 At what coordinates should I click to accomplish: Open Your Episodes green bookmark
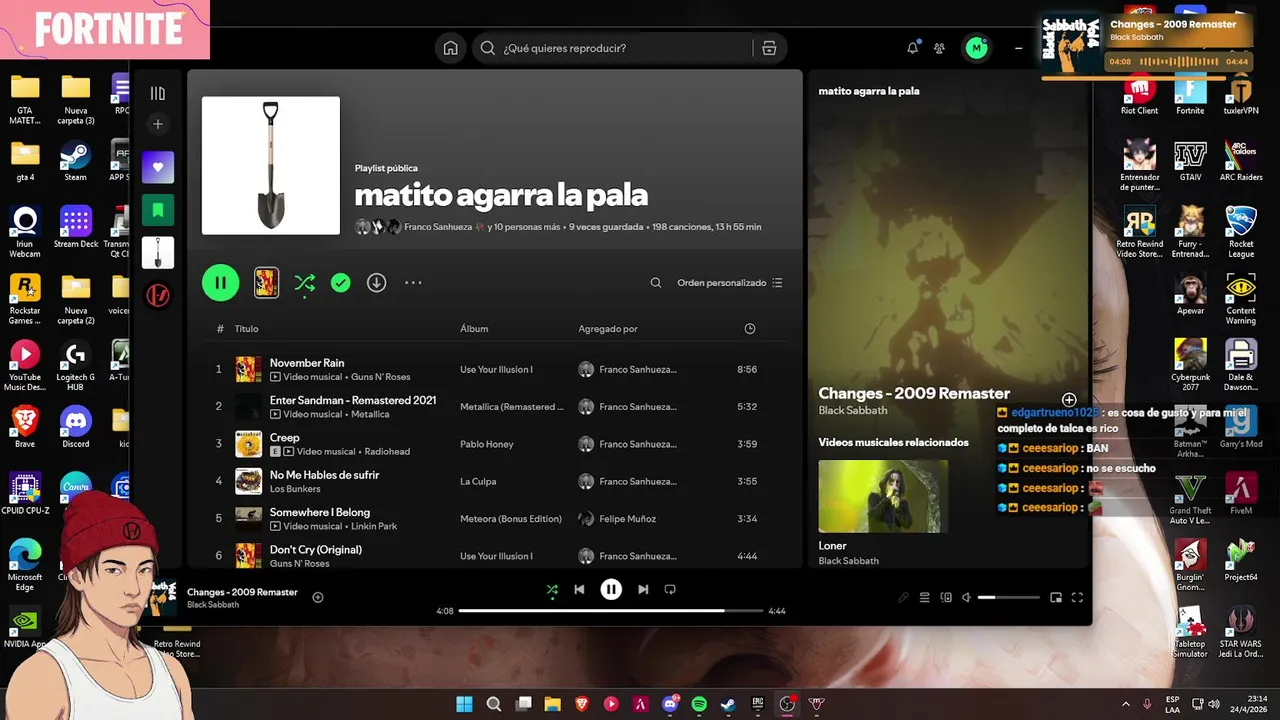(158, 210)
